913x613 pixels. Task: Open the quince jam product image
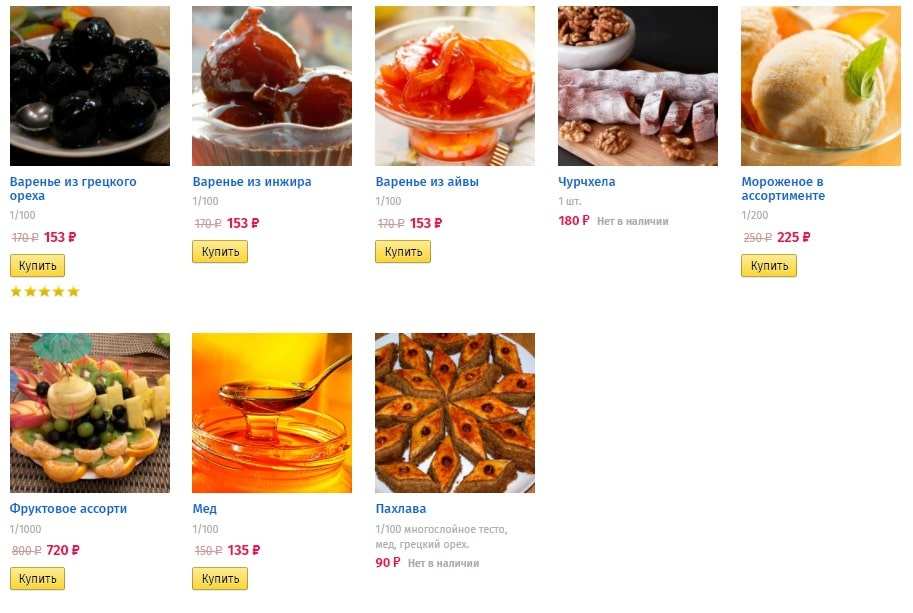pos(455,86)
